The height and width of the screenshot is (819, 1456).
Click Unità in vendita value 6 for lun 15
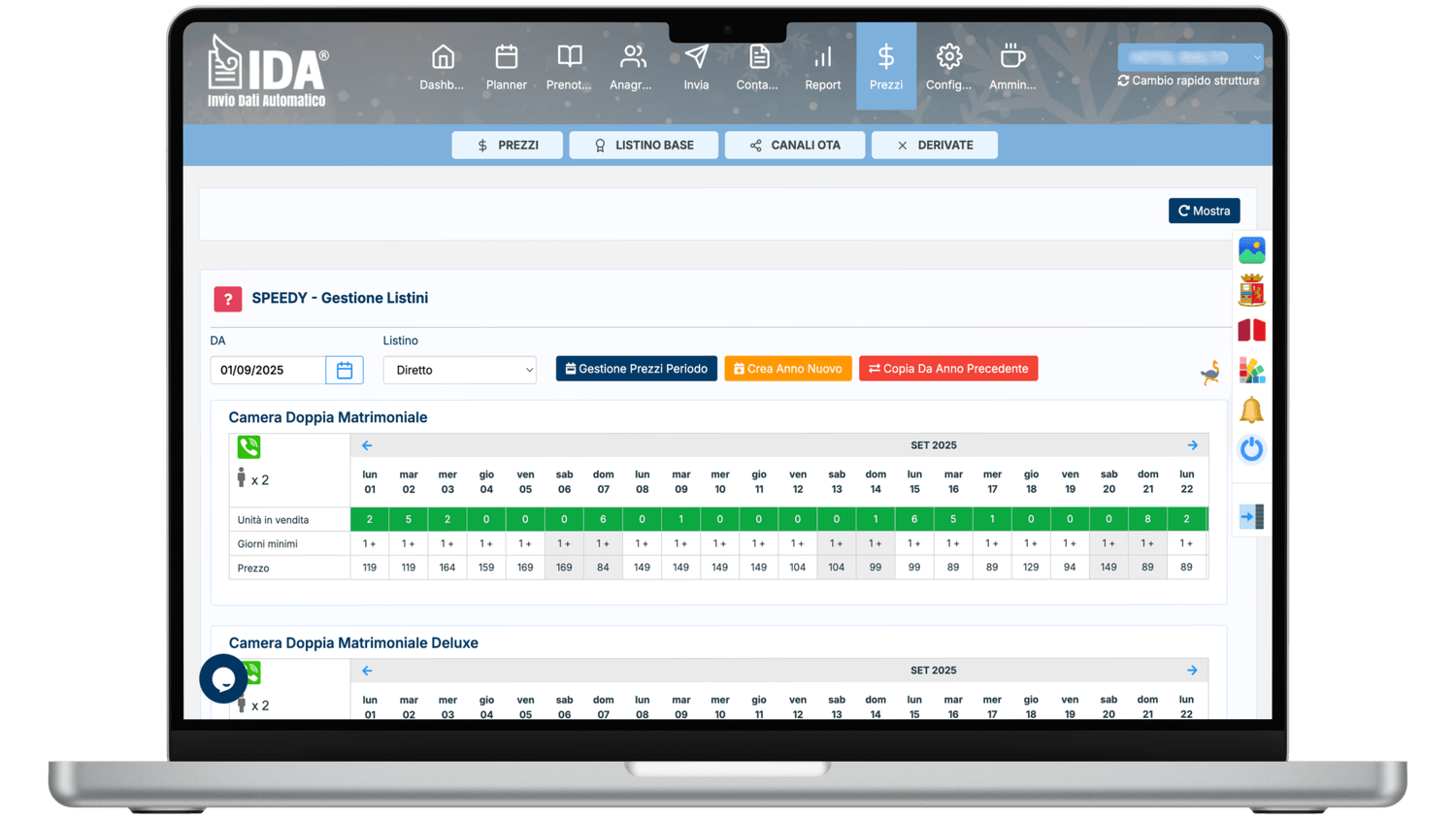click(914, 519)
